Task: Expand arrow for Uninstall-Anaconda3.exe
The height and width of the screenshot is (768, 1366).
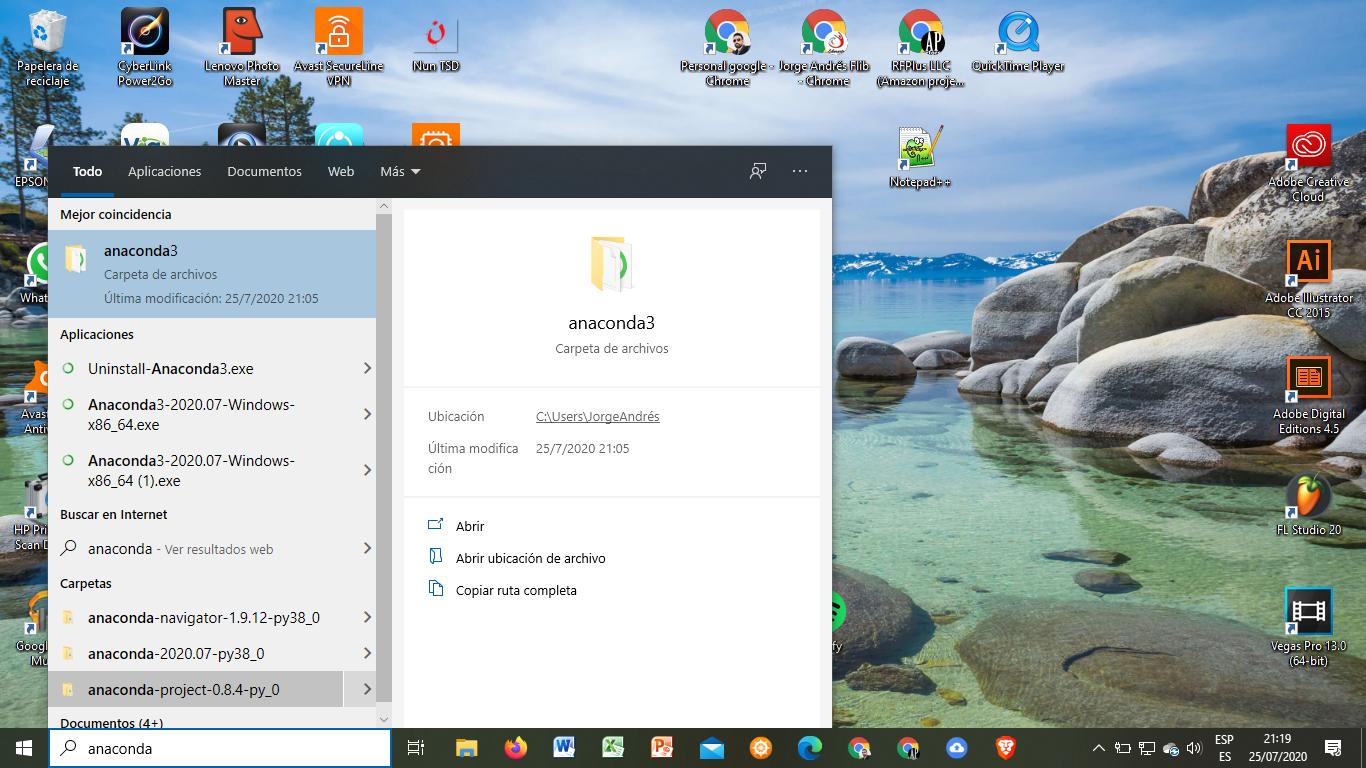Action: pyautogui.click(x=367, y=368)
